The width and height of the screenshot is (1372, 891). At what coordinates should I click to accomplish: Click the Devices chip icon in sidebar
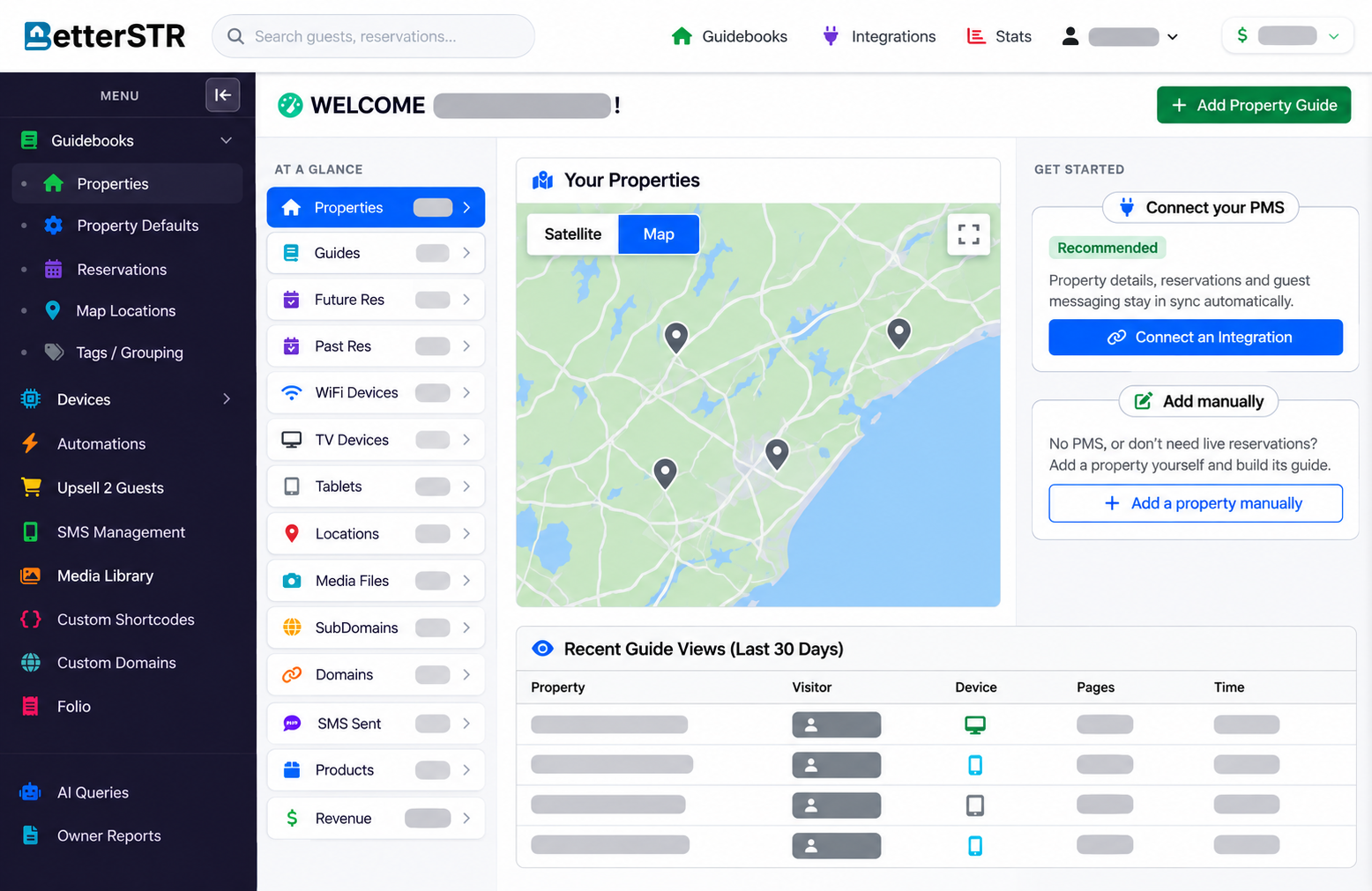click(x=30, y=399)
